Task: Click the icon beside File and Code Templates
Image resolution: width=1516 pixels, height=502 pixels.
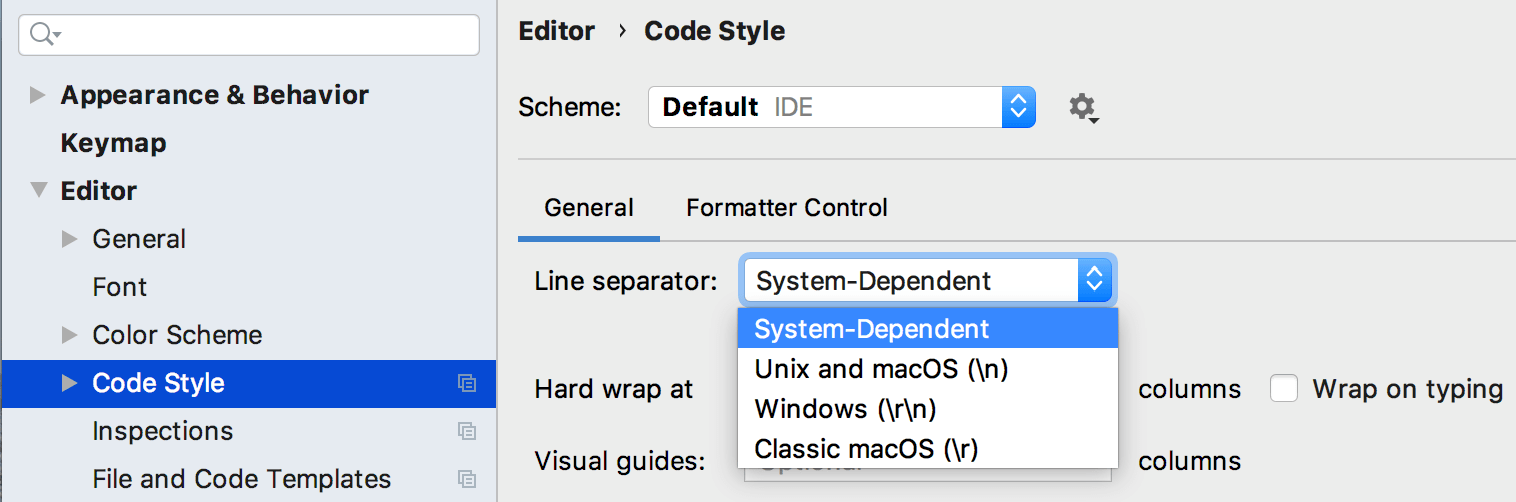Action: (466, 479)
